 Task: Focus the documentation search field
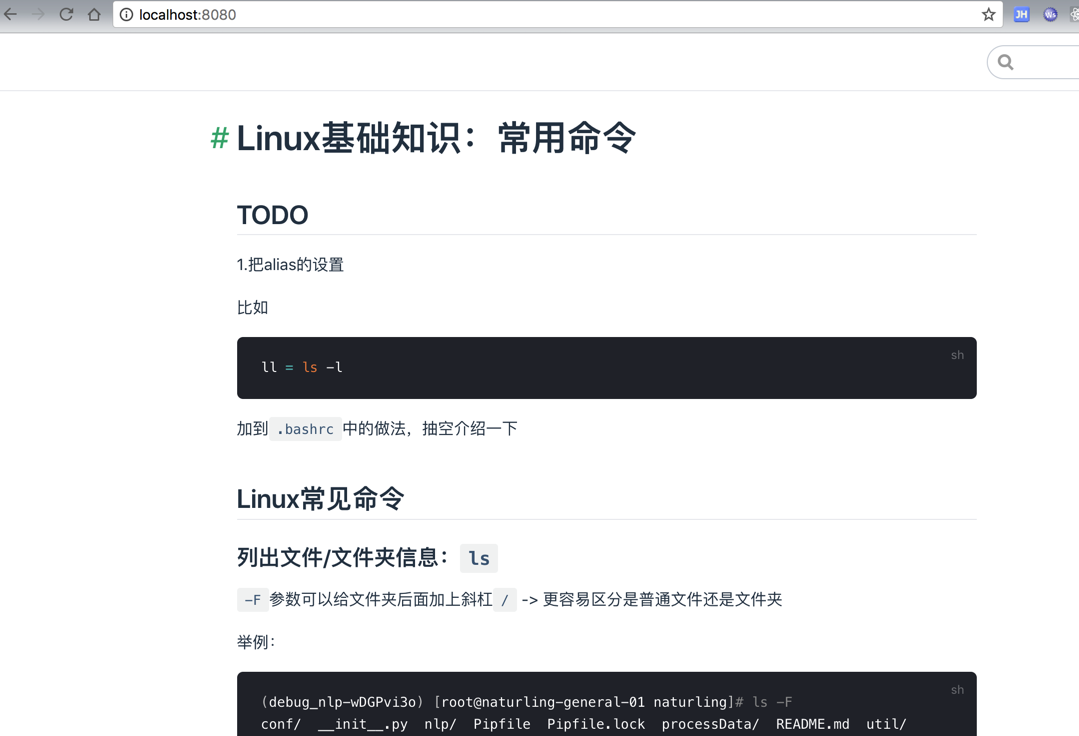[1045, 63]
